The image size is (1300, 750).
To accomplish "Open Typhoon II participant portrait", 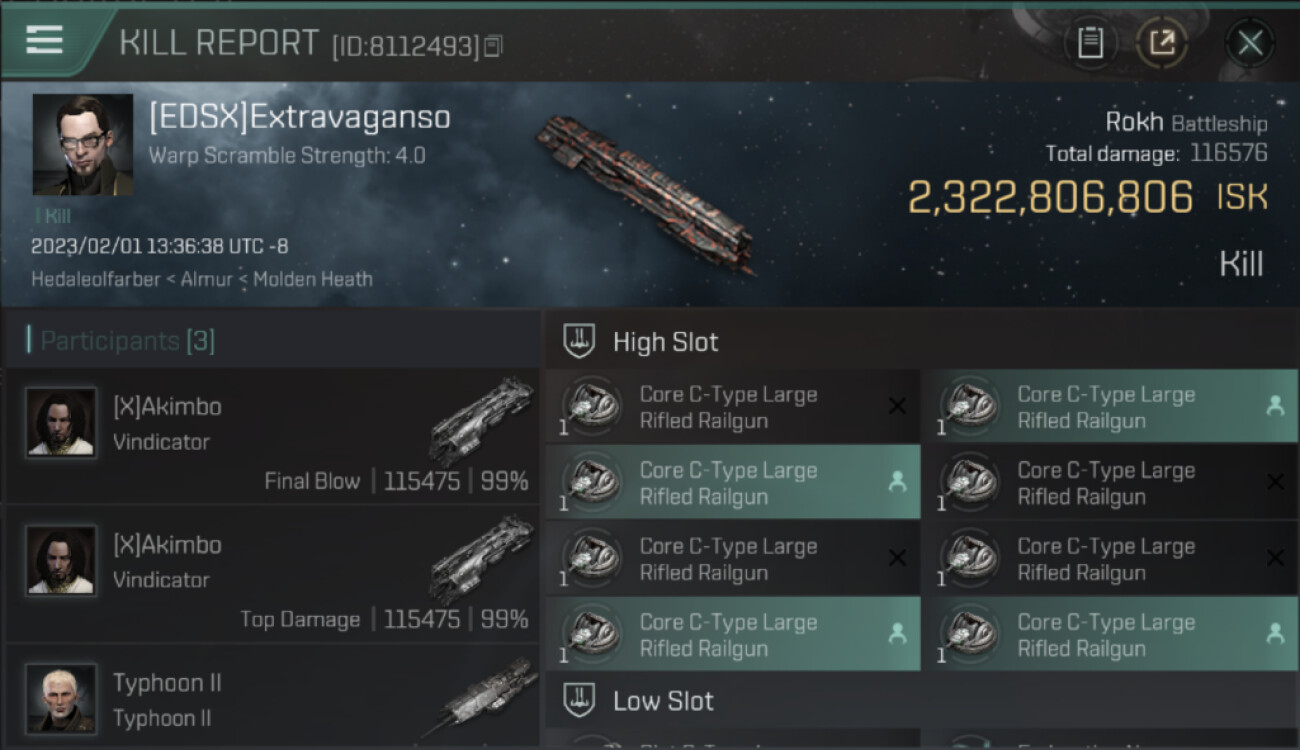I will pyautogui.click(x=61, y=698).
